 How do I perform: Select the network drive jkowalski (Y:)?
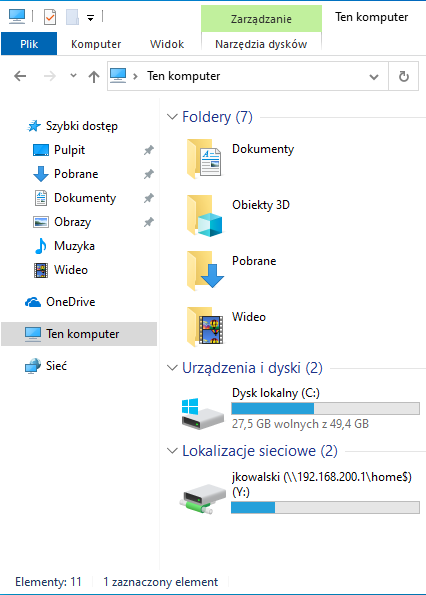click(300, 493)
